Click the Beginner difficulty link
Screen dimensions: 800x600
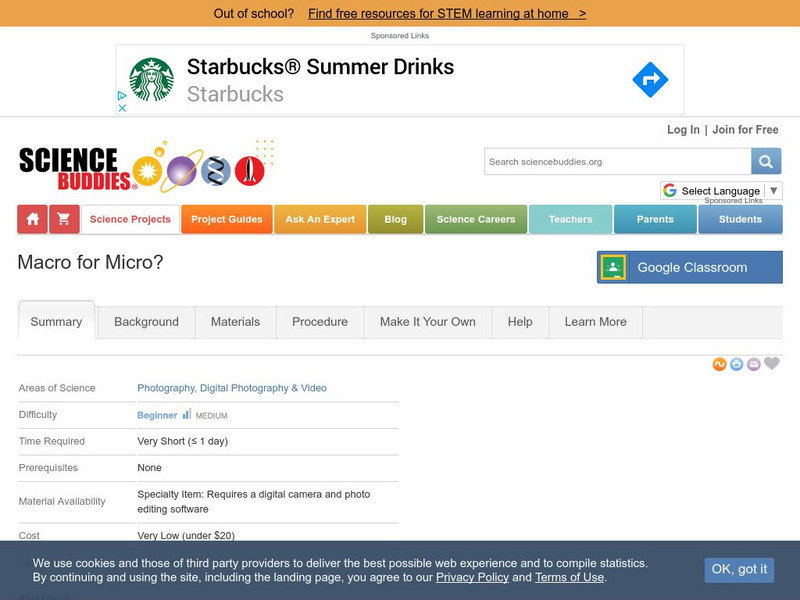[x=157, y=415]
